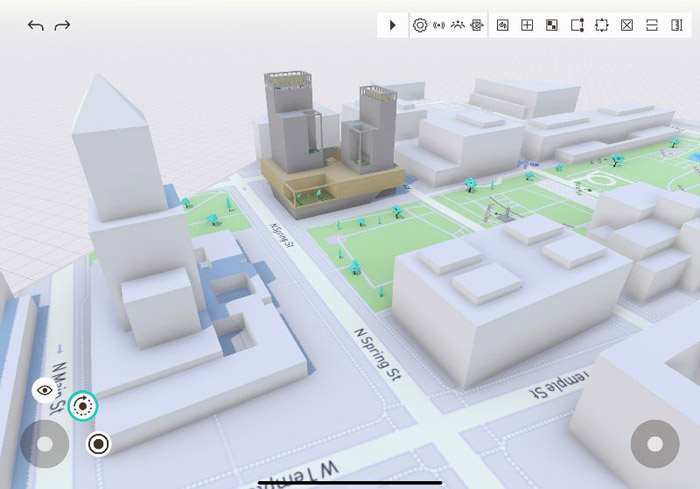Click the broadcast signal icon

439,25
